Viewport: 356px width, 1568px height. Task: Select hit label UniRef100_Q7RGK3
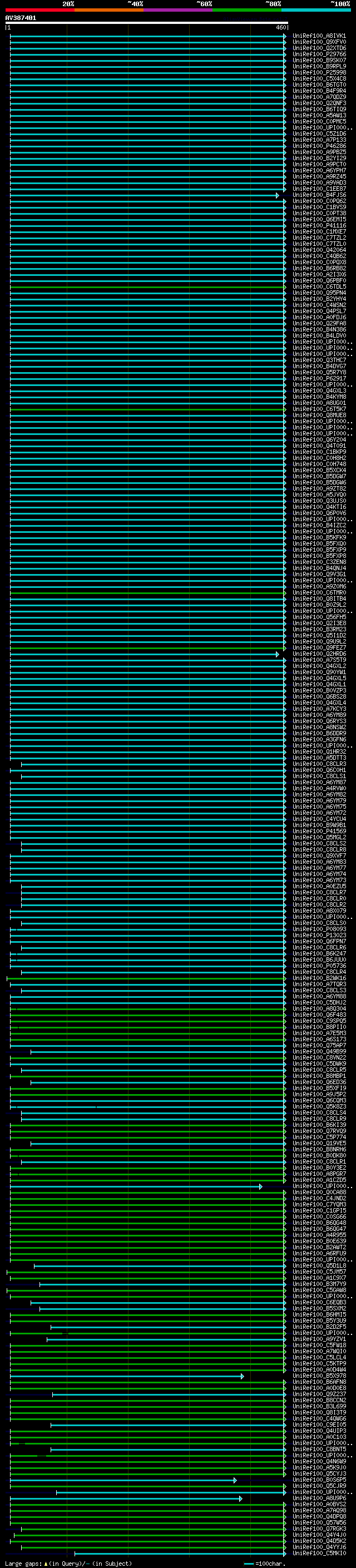coord(319,1529)
